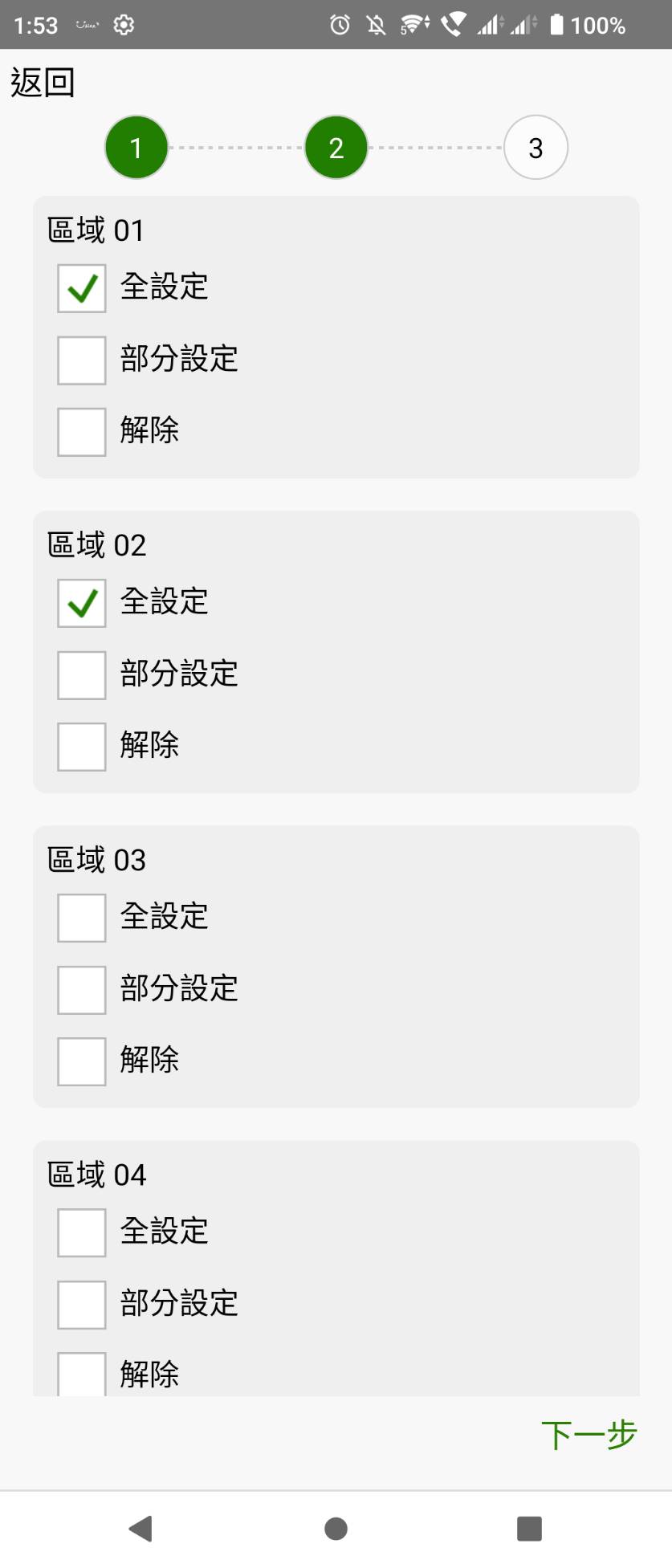
Task: Check 解除 under 區域 02
Action: [x=82, y=747]
